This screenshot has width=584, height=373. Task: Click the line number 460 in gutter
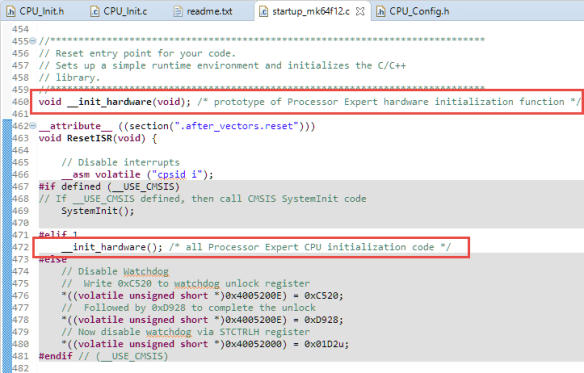click(x=20, y=102)
